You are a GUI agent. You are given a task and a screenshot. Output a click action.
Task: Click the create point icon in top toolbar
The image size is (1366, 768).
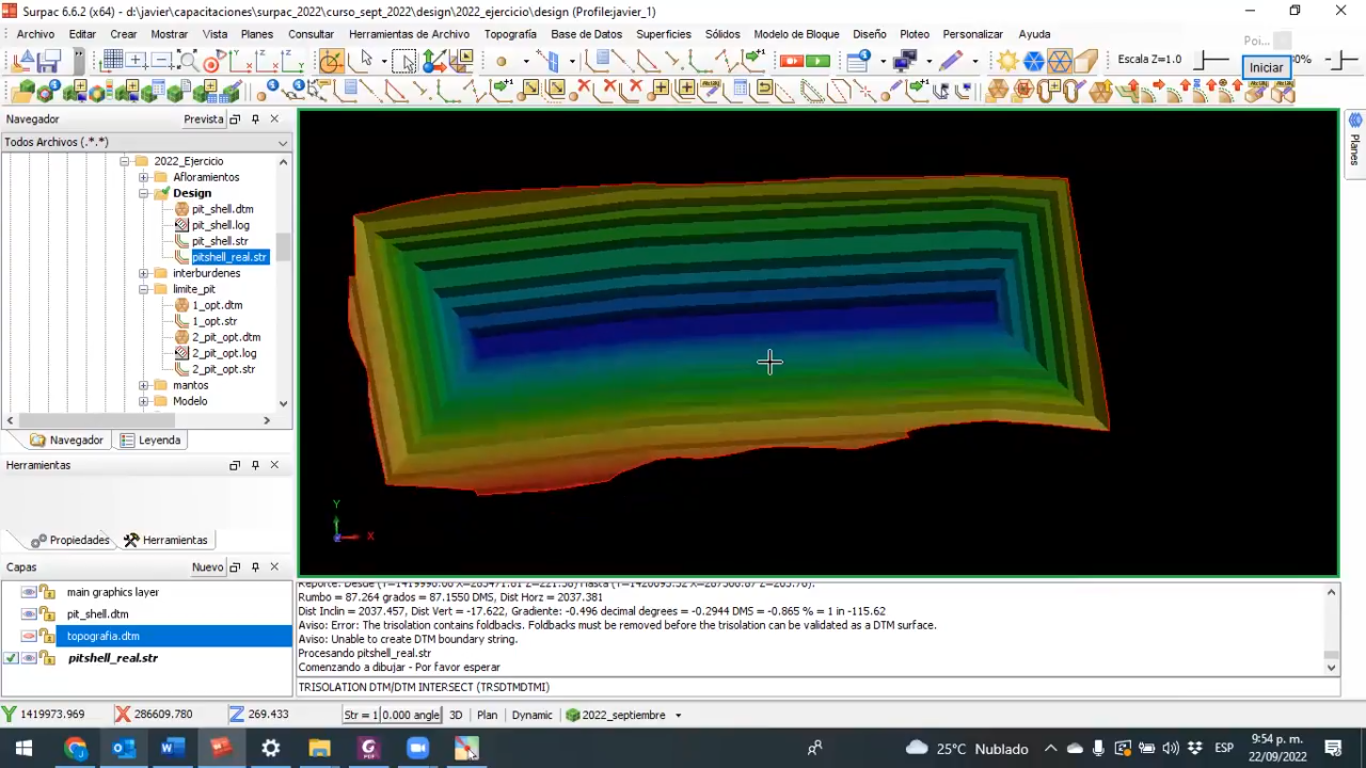pos(501,61)
